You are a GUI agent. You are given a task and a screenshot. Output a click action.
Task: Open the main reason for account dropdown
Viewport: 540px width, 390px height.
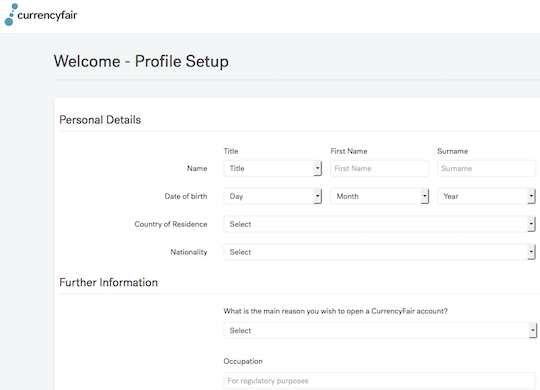click(380, 331)
